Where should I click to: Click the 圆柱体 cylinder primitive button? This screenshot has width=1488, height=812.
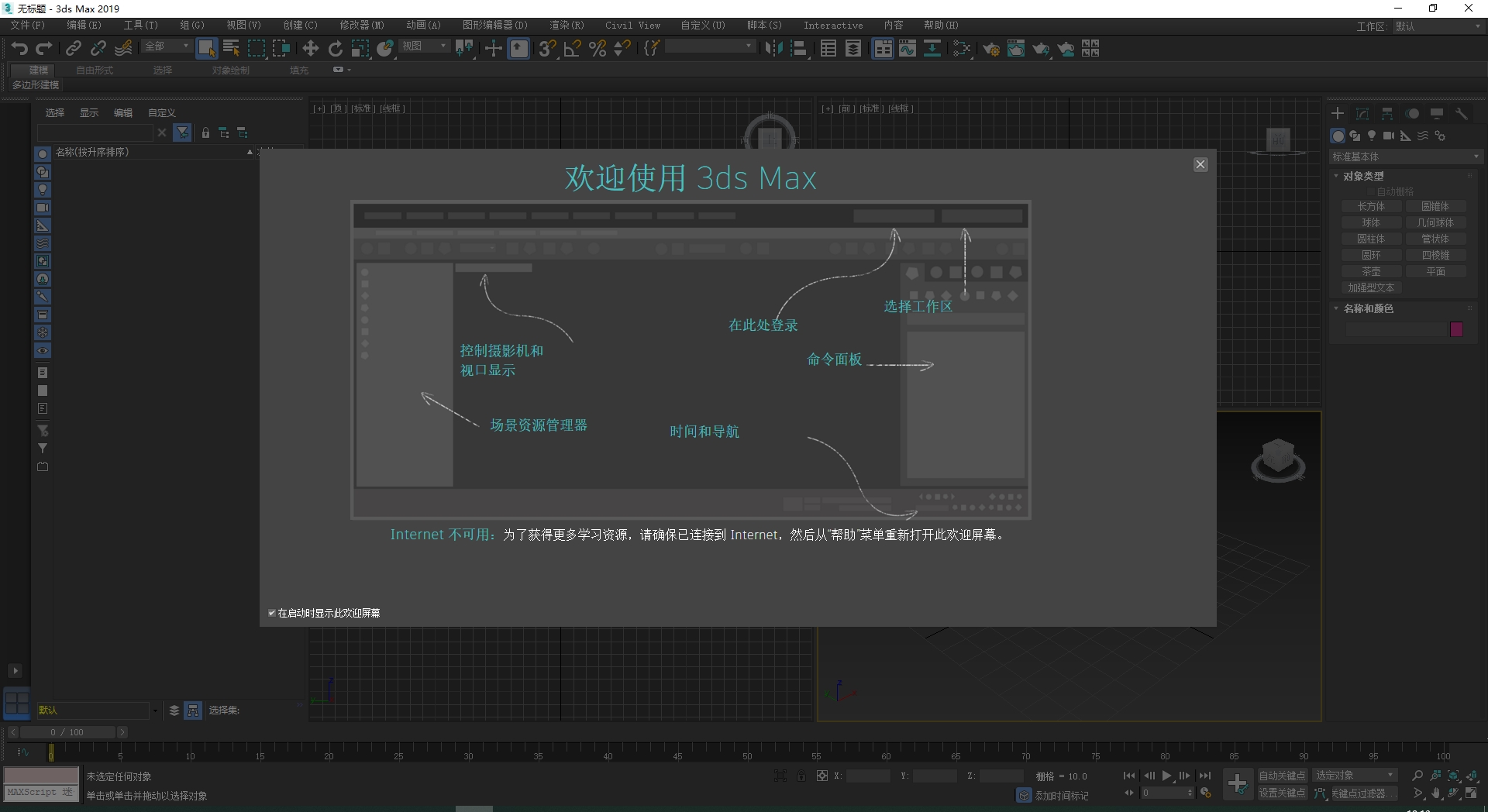click(x=1371, y=239)
